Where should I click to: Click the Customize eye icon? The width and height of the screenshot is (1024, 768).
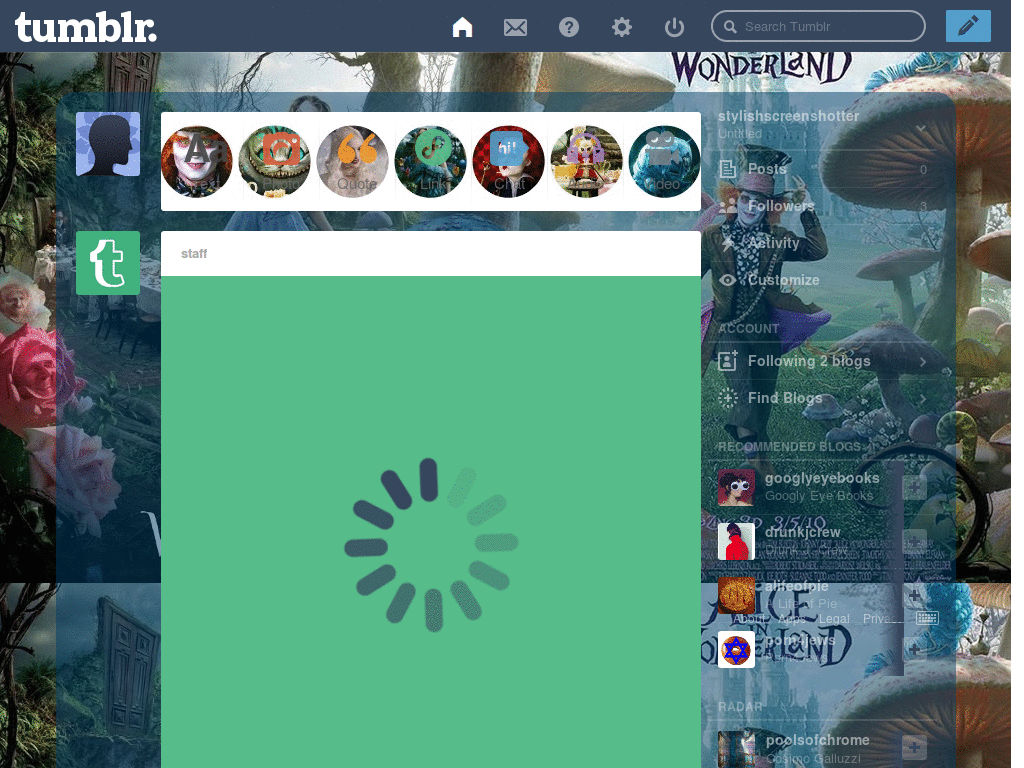click(728, 280)
